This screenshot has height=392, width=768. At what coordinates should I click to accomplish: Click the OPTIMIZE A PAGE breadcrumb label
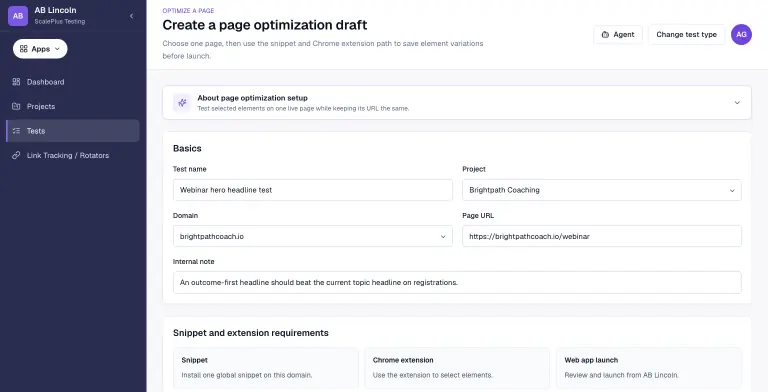pos(188,10)
